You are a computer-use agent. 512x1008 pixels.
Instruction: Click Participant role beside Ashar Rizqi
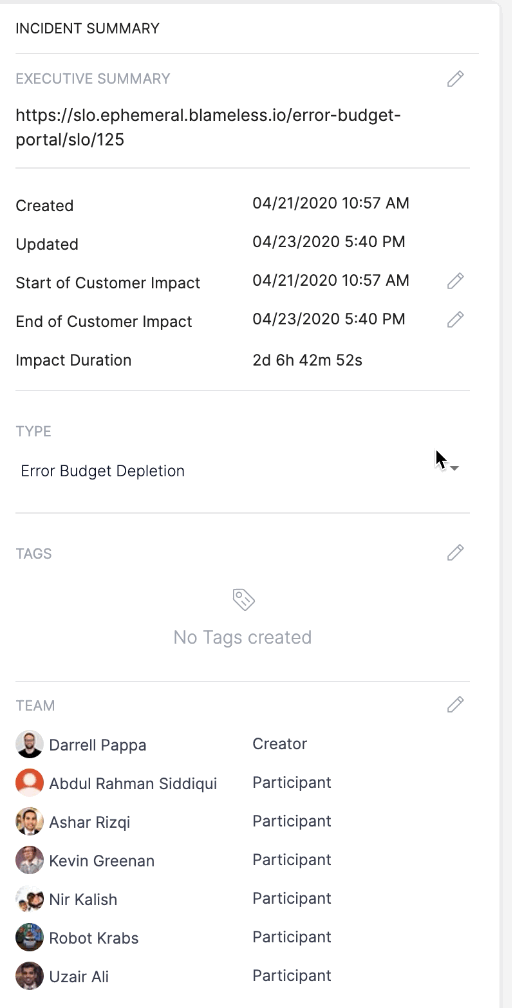(x=292, y=821)
